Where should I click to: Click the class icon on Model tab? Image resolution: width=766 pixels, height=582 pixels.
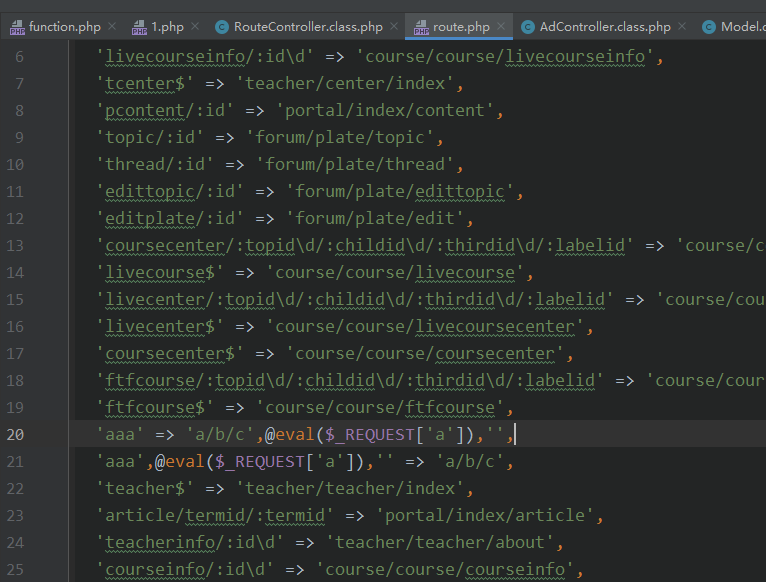[x=709, y=27]
